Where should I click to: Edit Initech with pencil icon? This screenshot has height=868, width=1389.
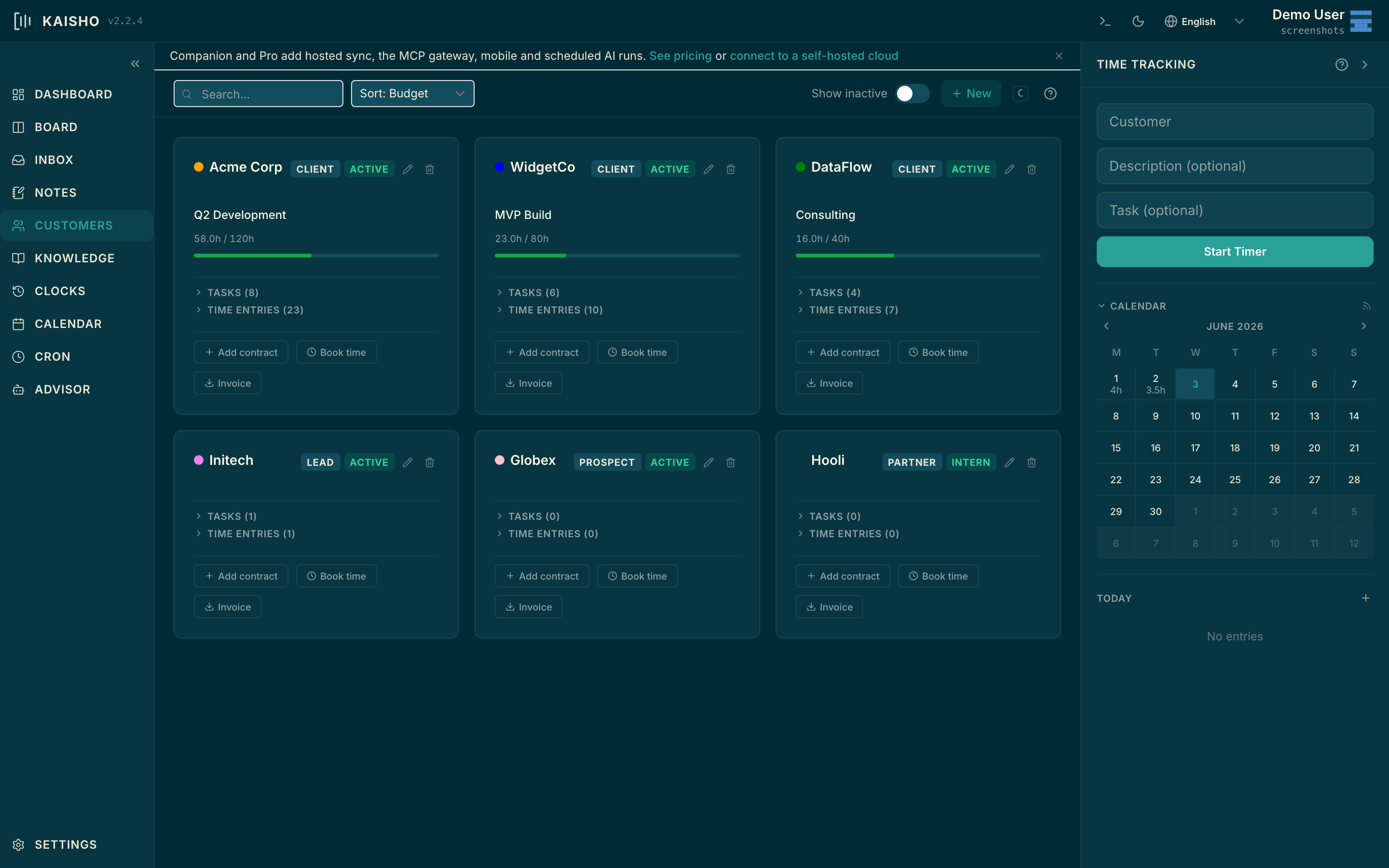click(x=408, y=462)
